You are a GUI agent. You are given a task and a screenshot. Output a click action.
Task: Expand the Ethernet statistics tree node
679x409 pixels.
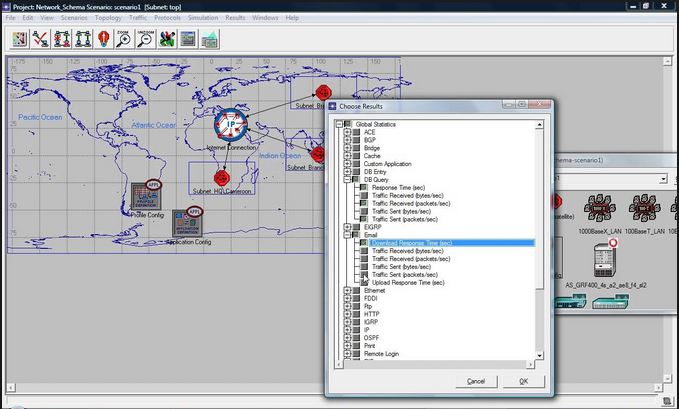(x=349, y=290)
